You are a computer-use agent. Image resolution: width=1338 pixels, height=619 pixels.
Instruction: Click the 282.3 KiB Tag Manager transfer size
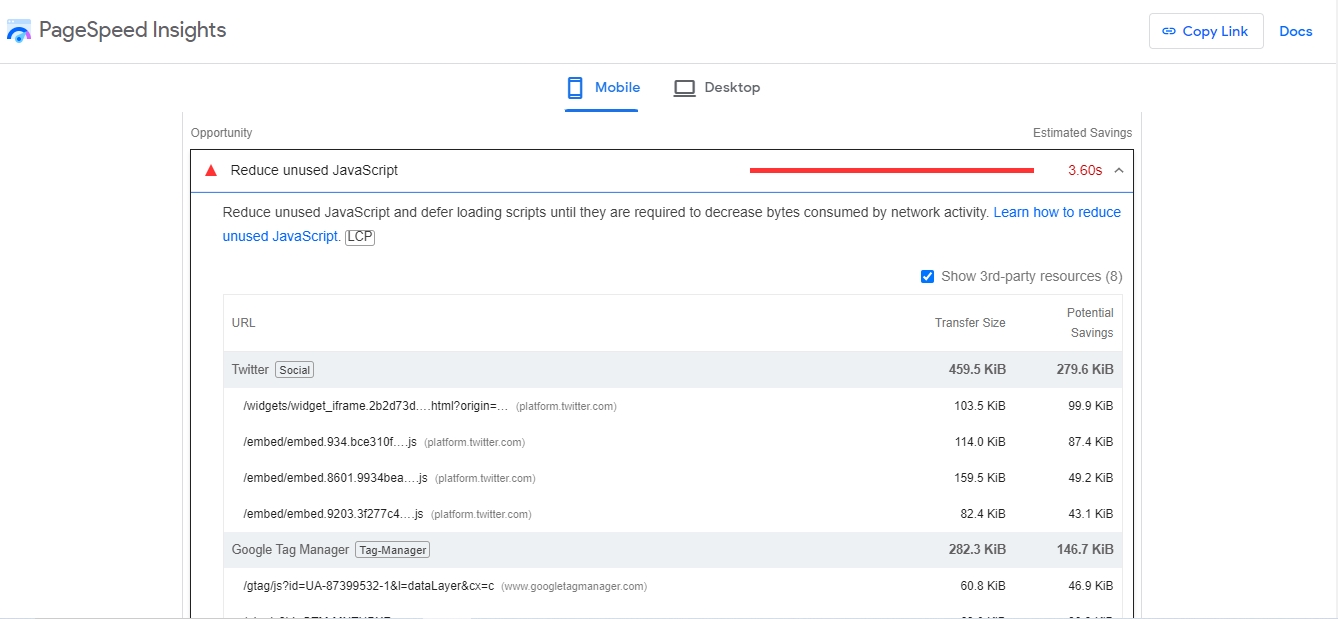977,550
